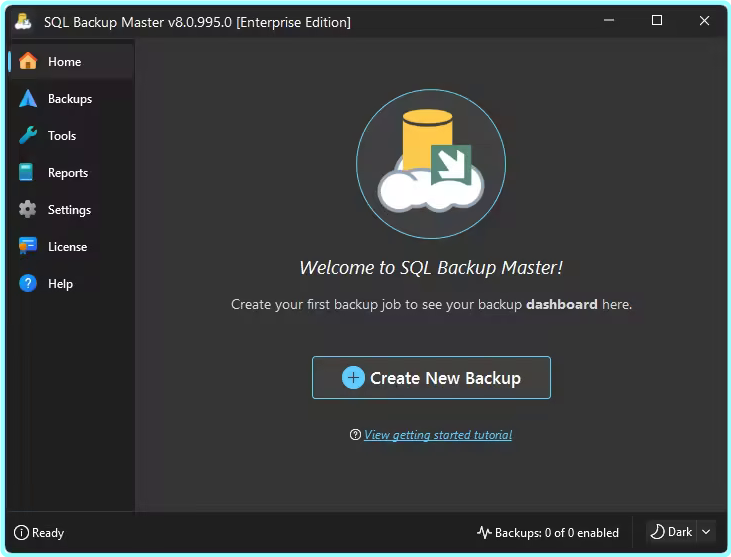Click the Tools wrench icon

pyautogui.click(x=28, y=135)
